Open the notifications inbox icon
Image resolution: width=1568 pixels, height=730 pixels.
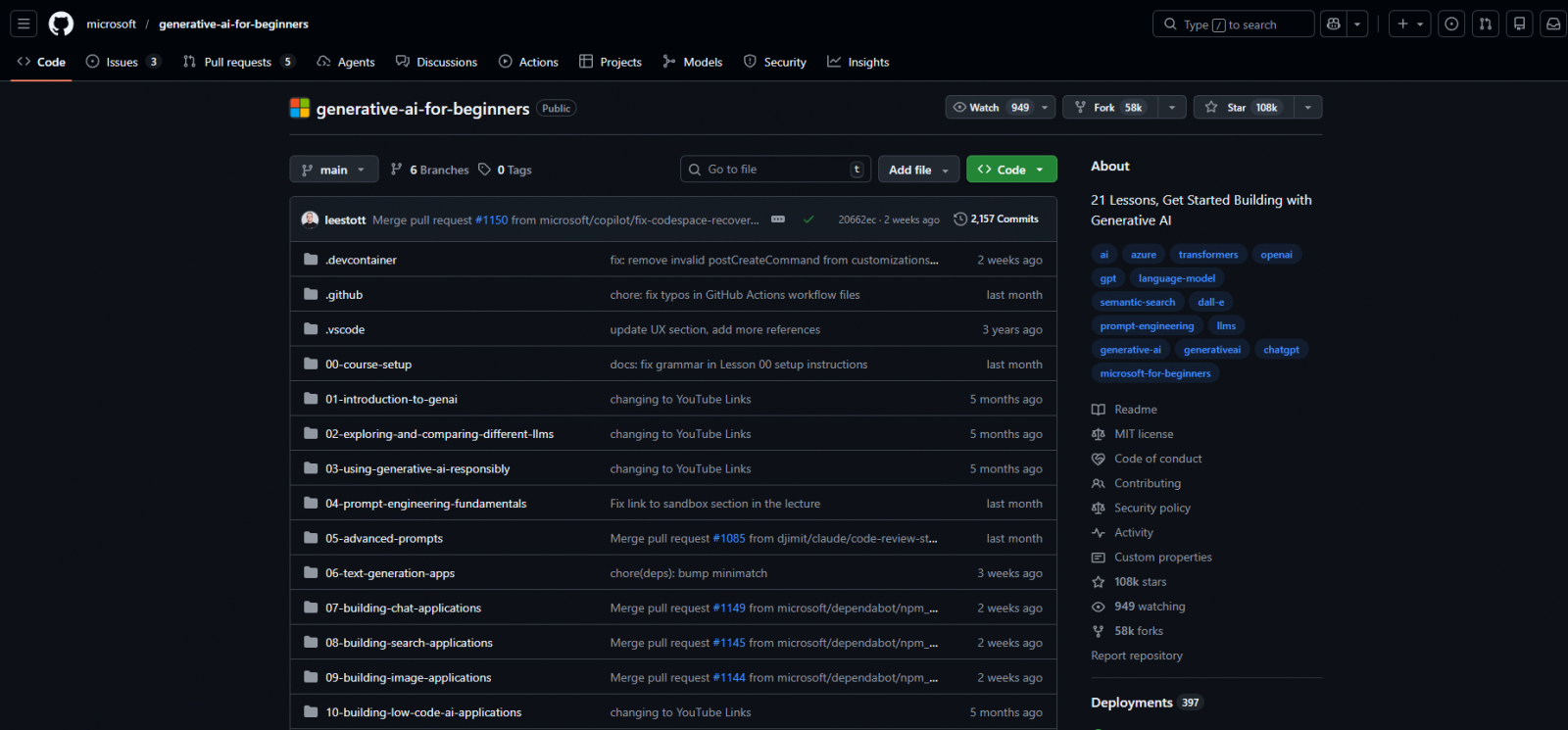pos(1553,24)
